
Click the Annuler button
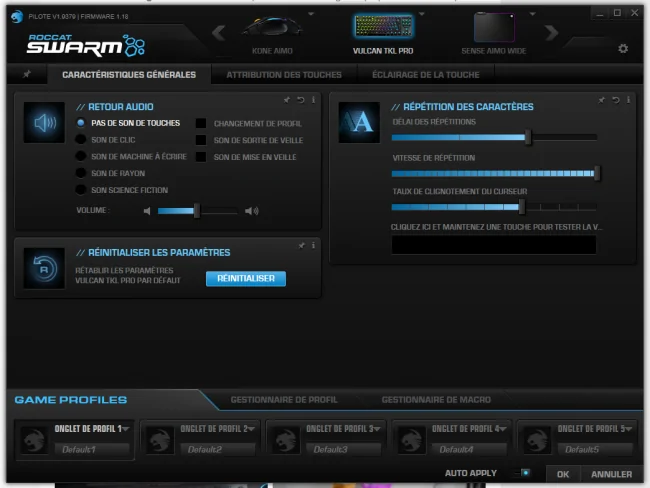point(611,474)
